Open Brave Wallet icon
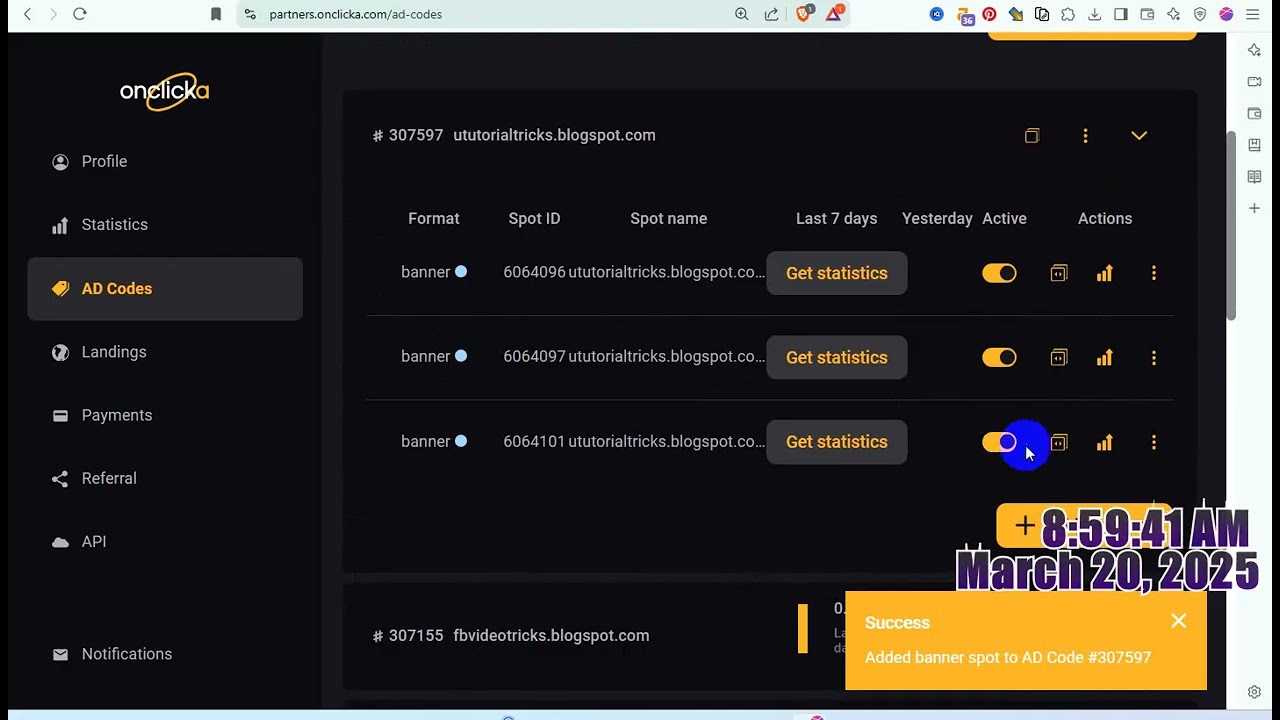 (x=1147, y=14)
